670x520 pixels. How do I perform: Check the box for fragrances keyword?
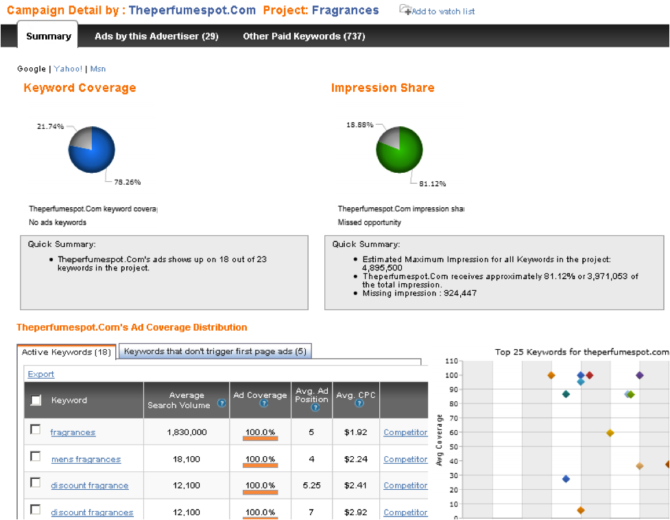pos(35,429)
